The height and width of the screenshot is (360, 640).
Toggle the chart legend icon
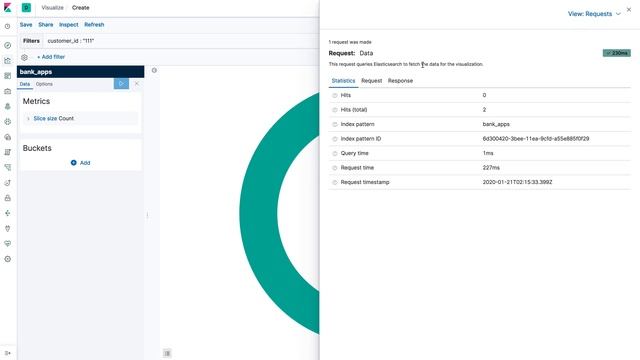point(167,353)
